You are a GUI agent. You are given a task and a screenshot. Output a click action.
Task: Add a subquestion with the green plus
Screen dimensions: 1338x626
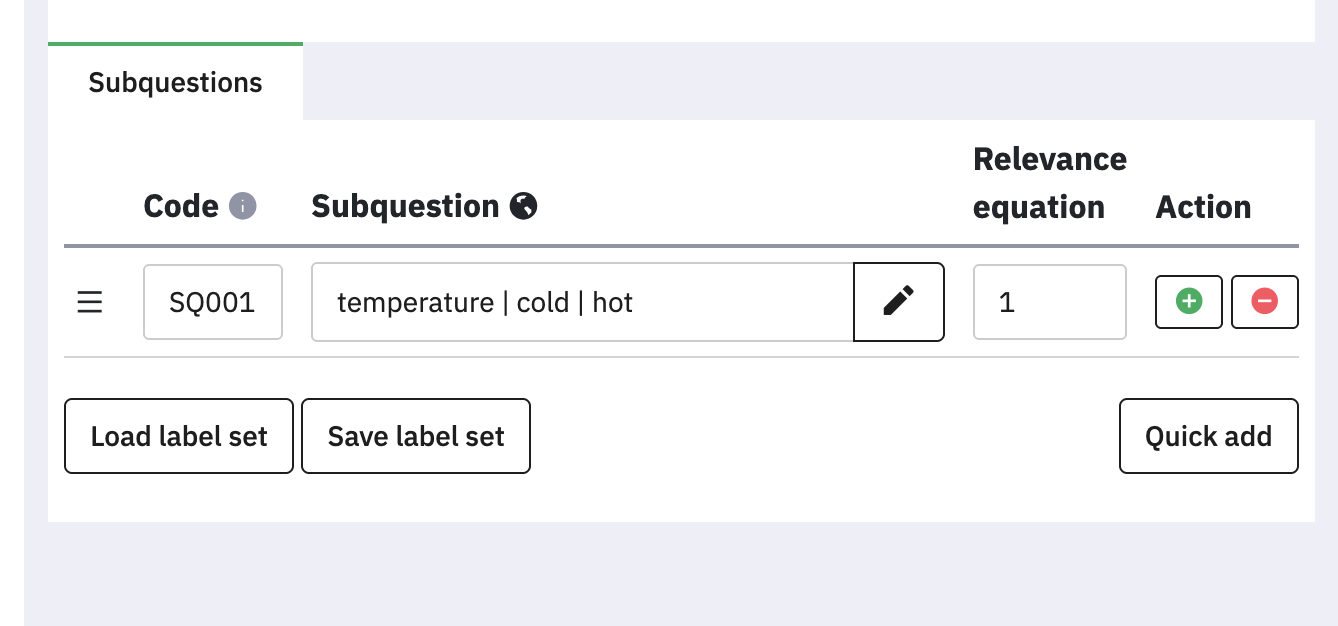point(1188,302)
